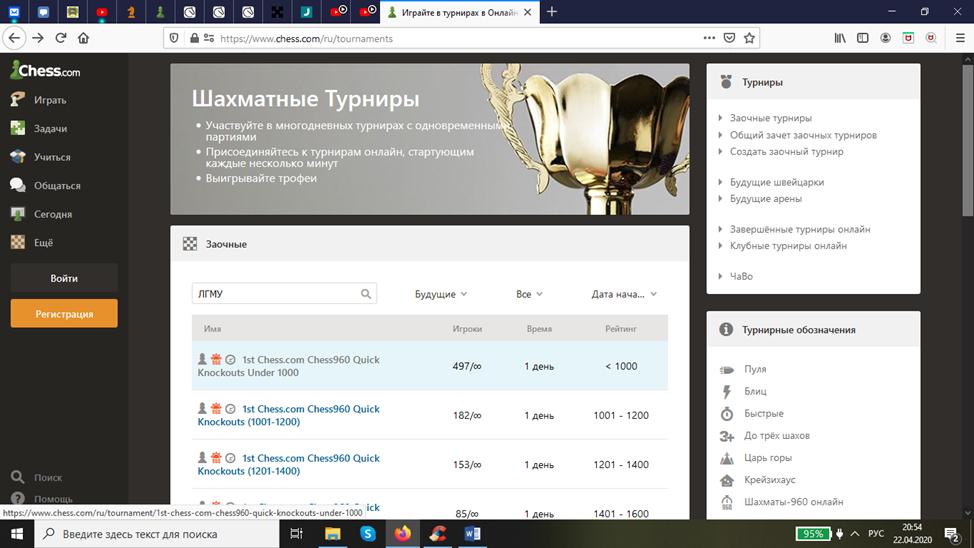Viewport: 974px width, 548px height.
Task: Click the Войти button
Action: coord(64,278)
